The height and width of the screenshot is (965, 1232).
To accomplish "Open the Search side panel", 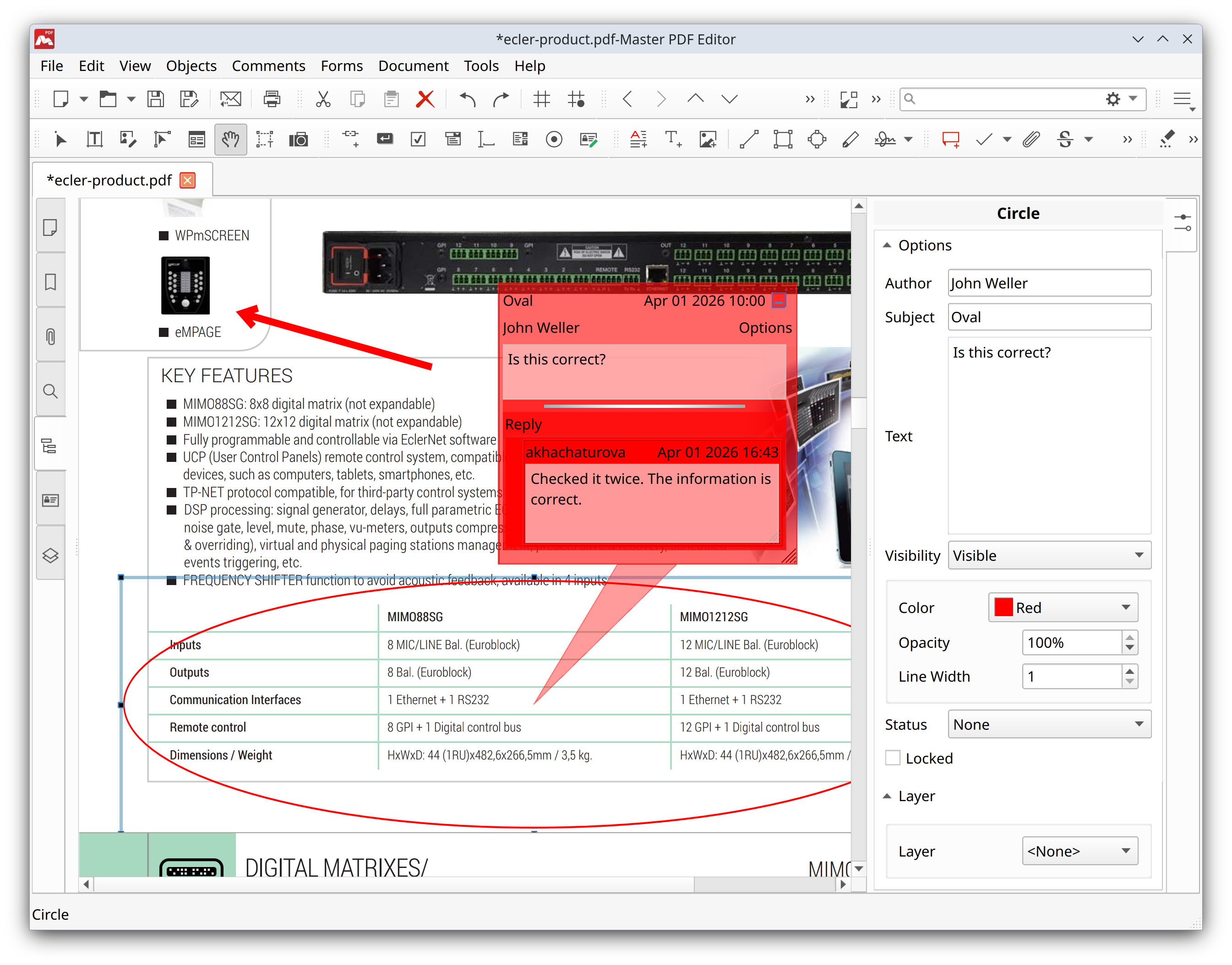I will (x=50, y=391).
